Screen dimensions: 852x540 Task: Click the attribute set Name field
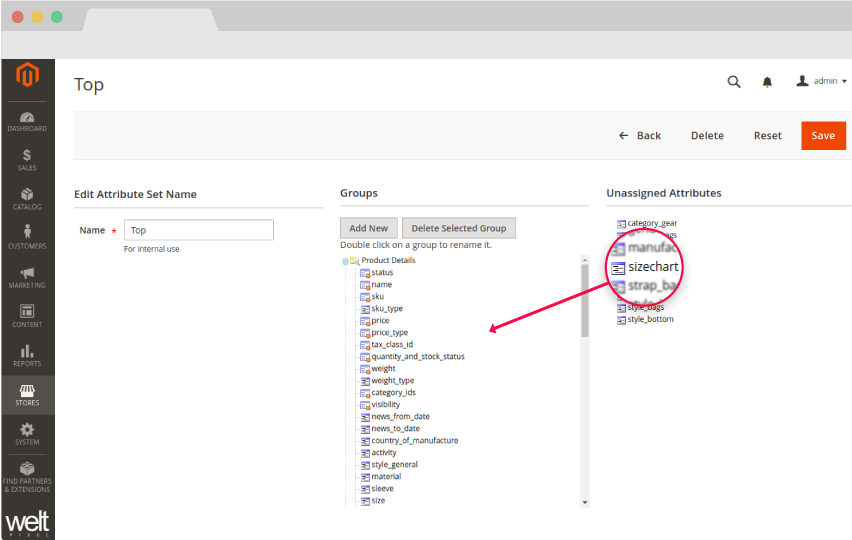coord(198,230)
